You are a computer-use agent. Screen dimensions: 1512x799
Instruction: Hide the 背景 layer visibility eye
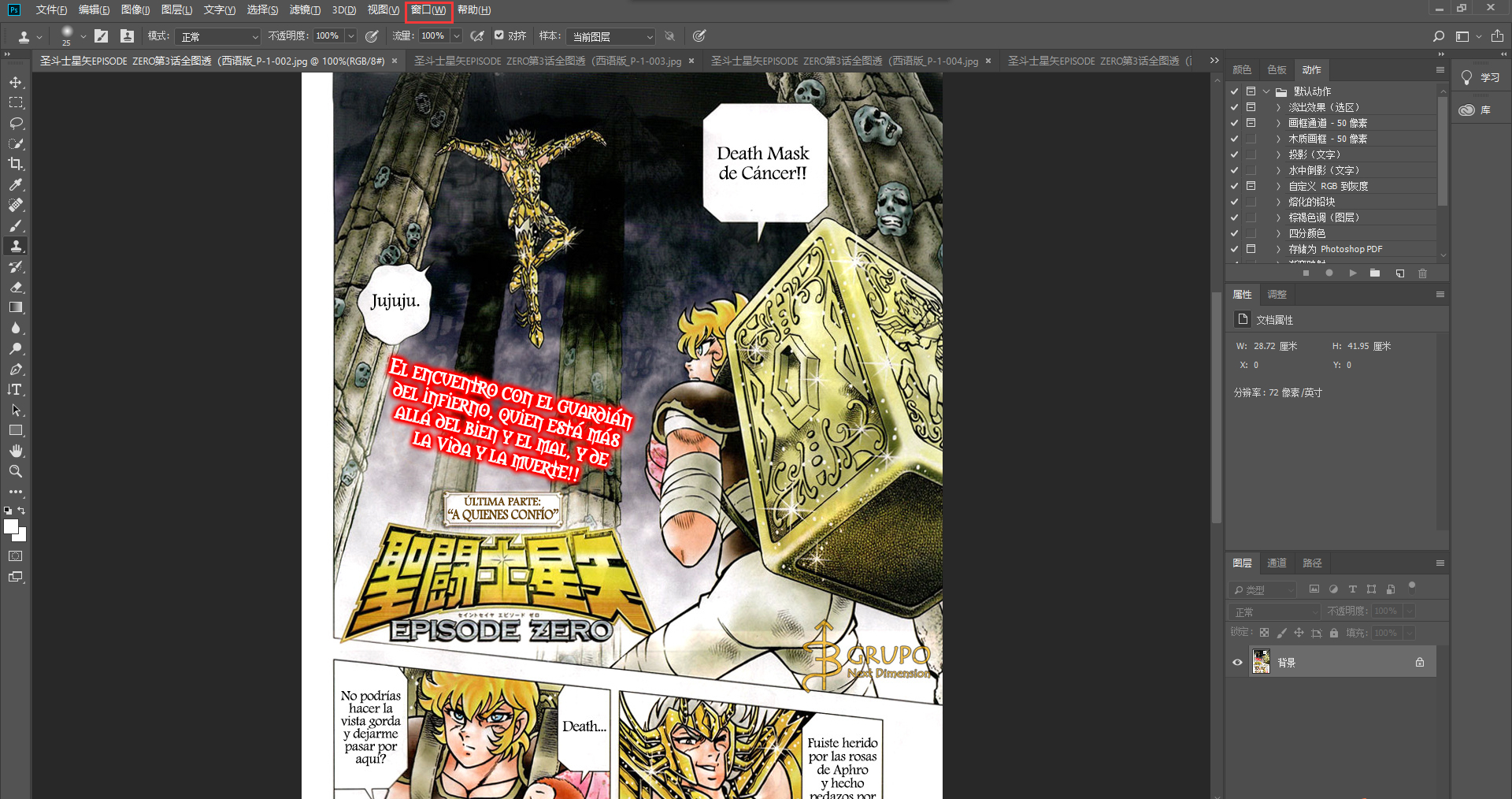tap(1237, 663)
